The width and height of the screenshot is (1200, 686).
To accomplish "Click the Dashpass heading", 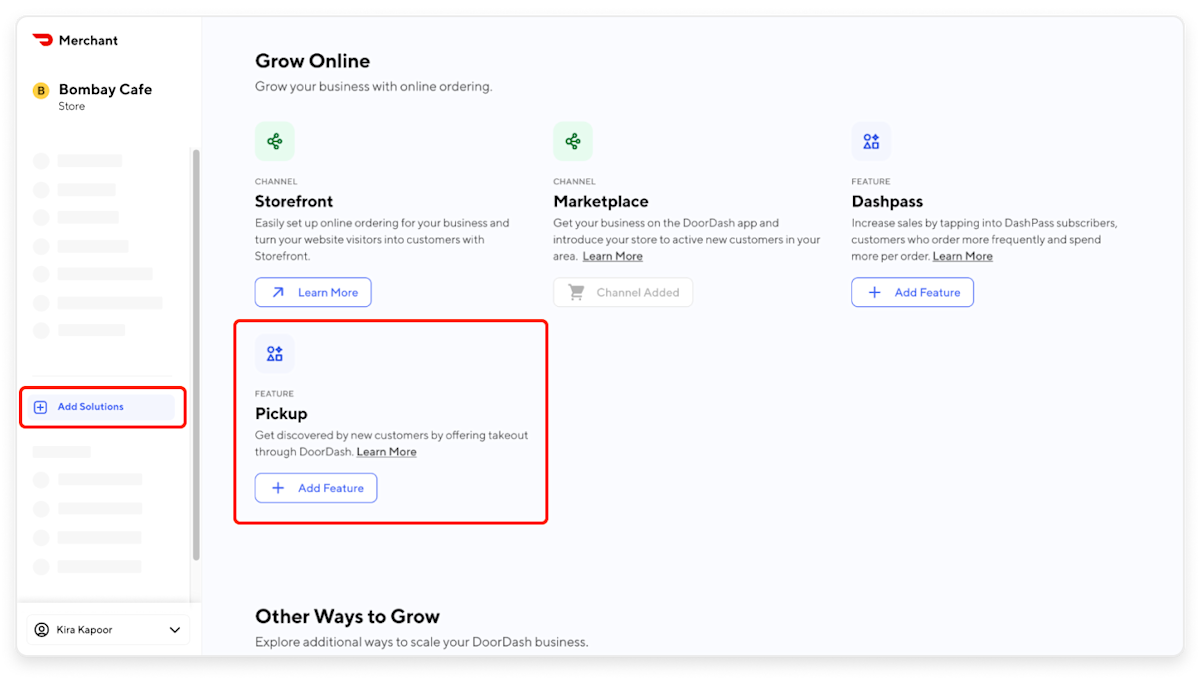I will (x=887, y=201).
